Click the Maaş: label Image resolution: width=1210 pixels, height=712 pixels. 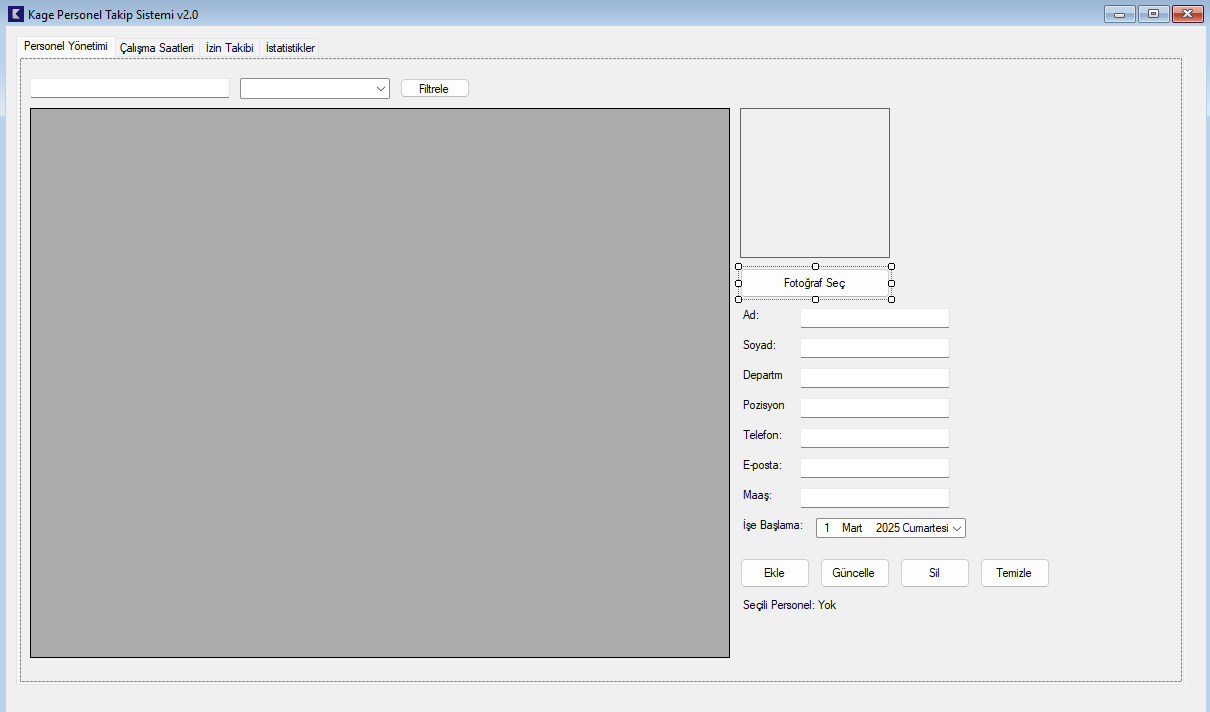pyautogui.click(x=757, y=495)
